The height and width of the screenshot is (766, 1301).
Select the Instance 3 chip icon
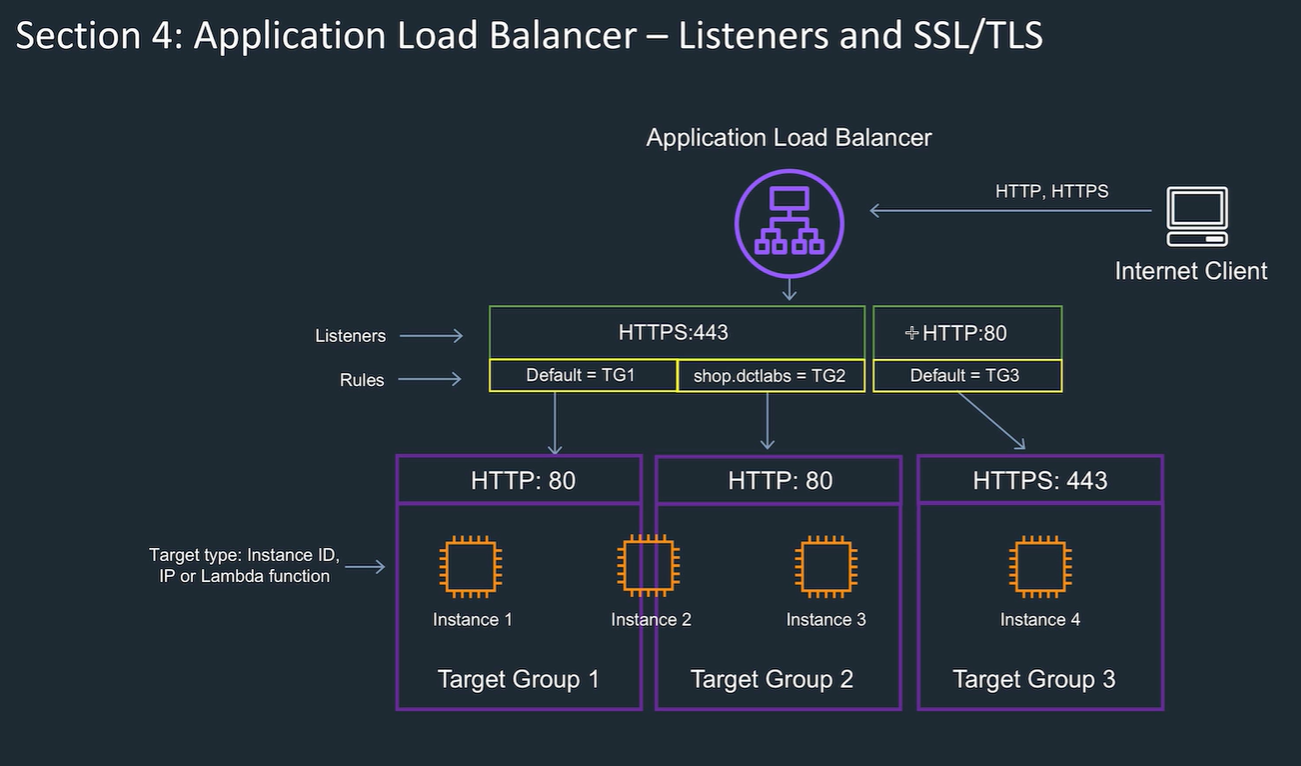[825, 567]
